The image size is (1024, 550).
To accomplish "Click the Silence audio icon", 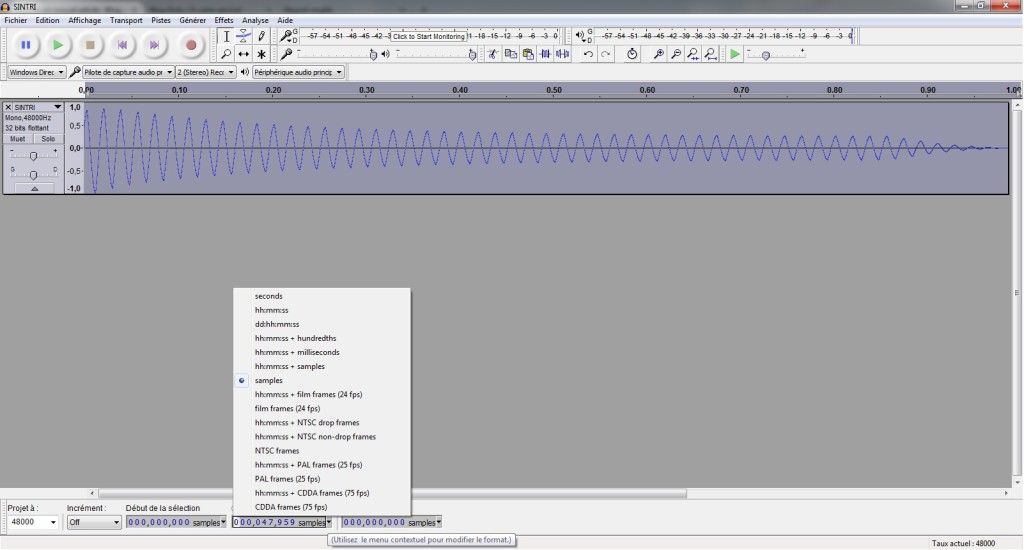I will 562,54.
